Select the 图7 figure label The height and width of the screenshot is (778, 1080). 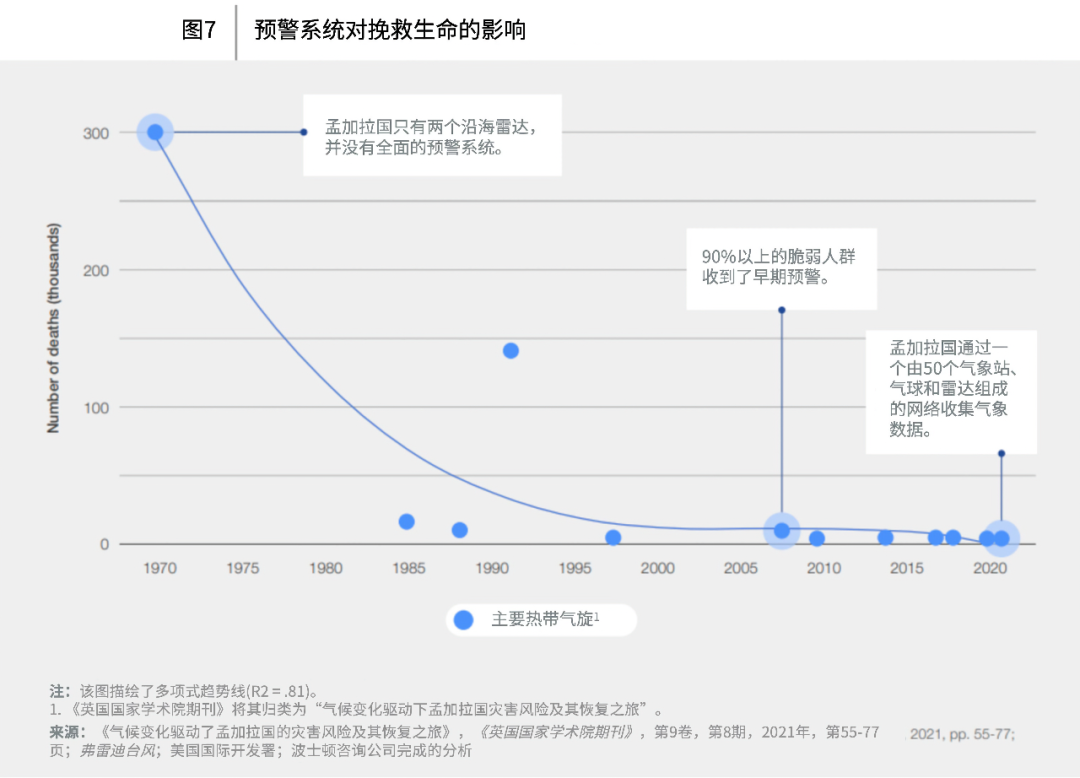pos(198,30)
